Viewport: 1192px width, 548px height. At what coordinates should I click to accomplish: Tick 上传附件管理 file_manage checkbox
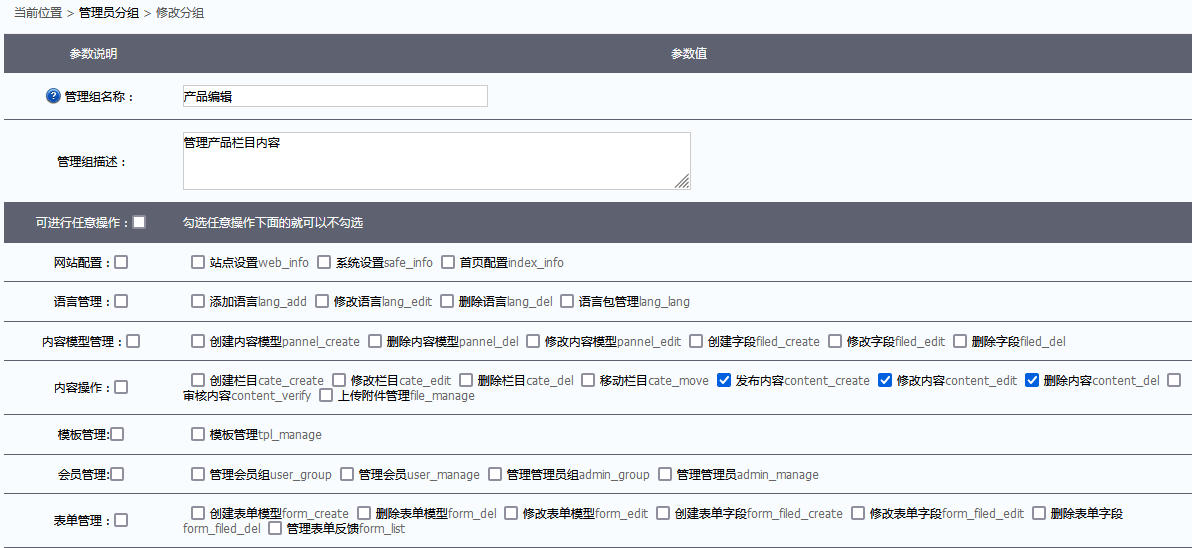326,395
